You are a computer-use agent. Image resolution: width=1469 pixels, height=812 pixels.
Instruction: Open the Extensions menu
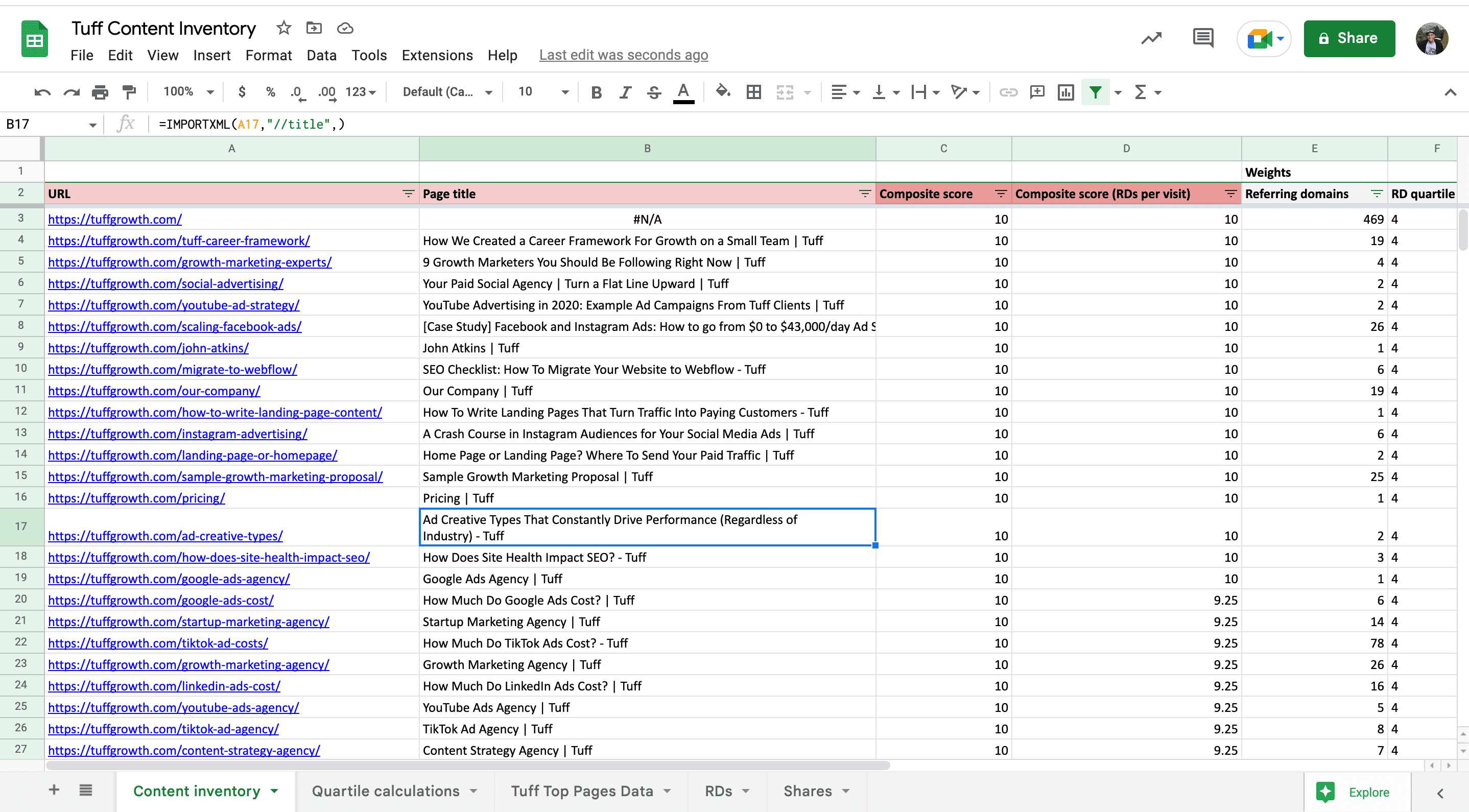click(437, 55)
